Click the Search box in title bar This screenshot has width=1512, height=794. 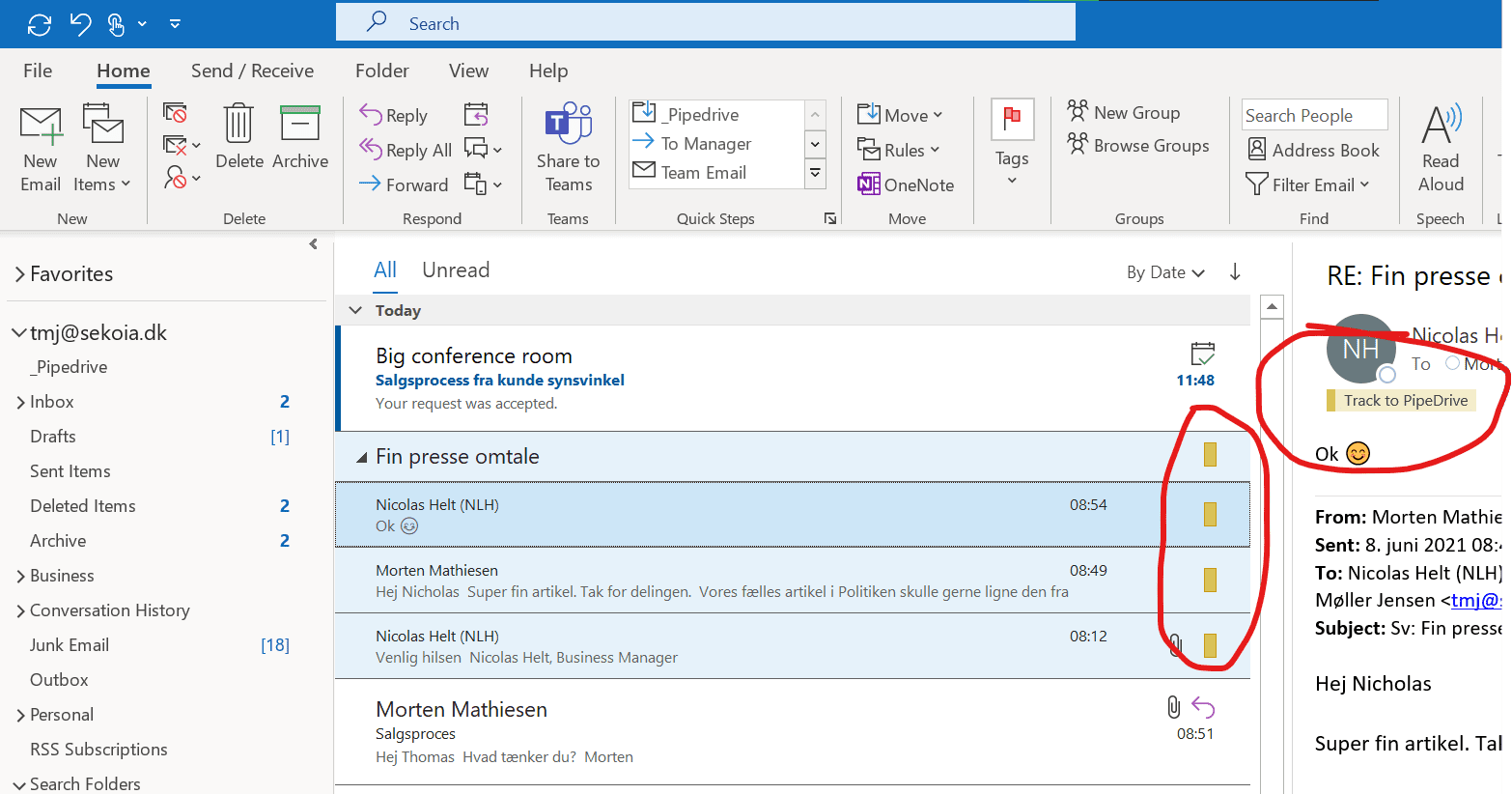click(x=705, y=23)
